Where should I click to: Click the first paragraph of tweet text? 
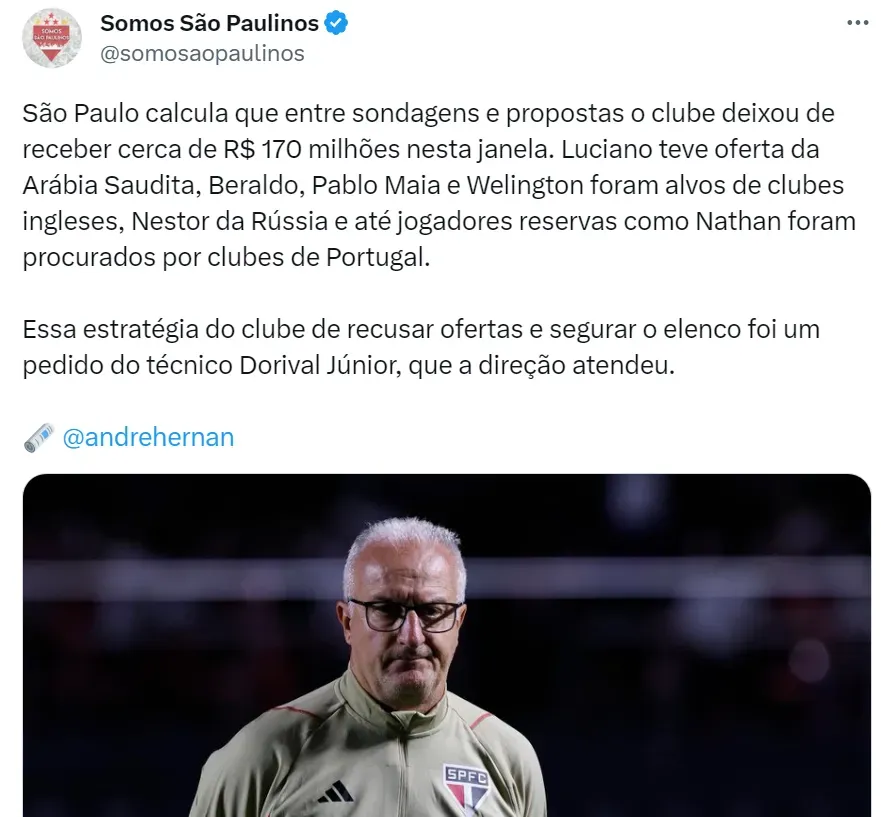coord(439,185)
